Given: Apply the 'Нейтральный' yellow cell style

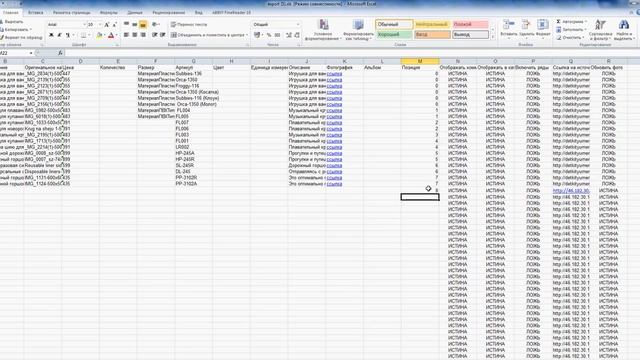Looking at the screenshot, I should (x=432, y=24).
